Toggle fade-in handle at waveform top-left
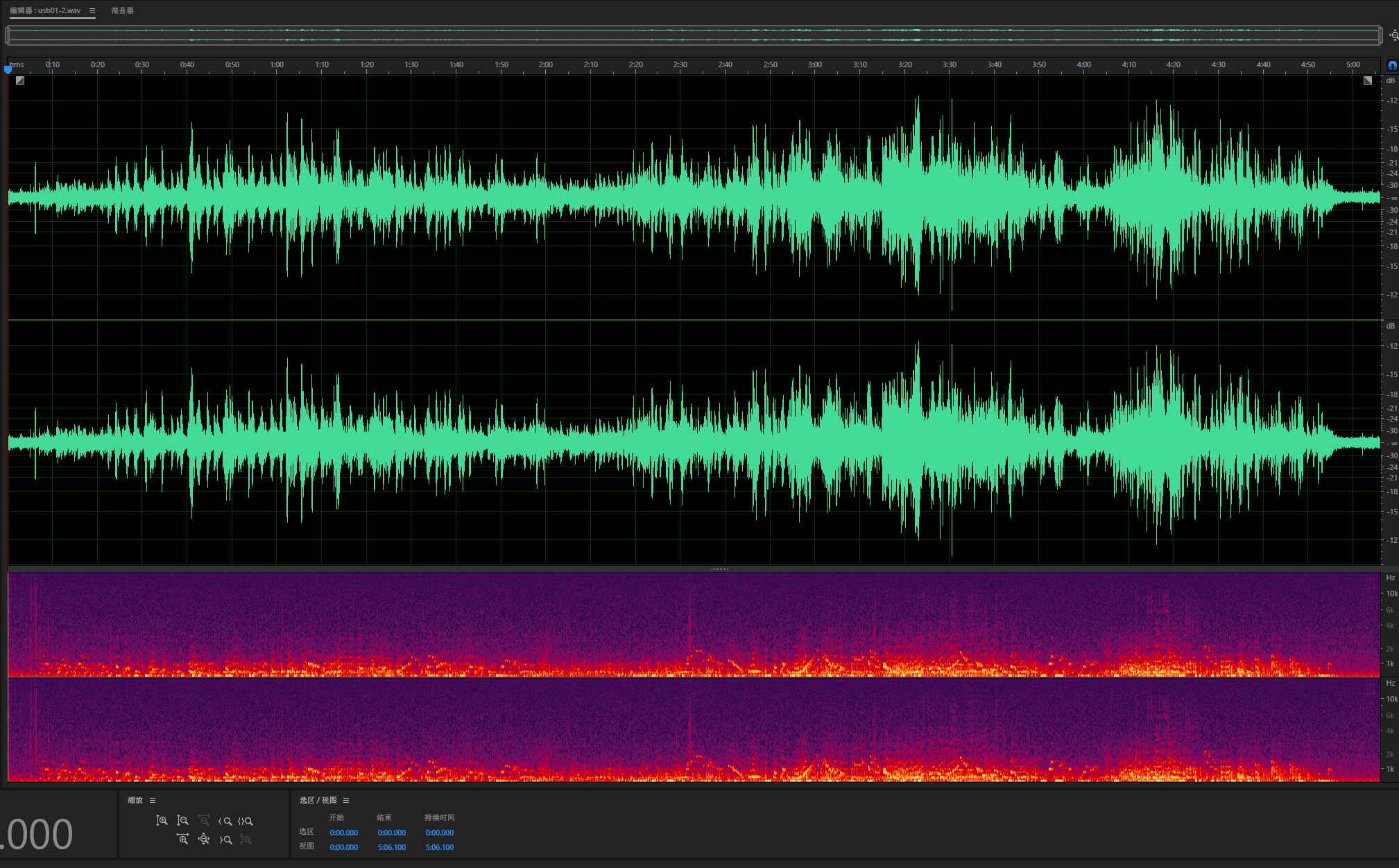 (20, 80)
